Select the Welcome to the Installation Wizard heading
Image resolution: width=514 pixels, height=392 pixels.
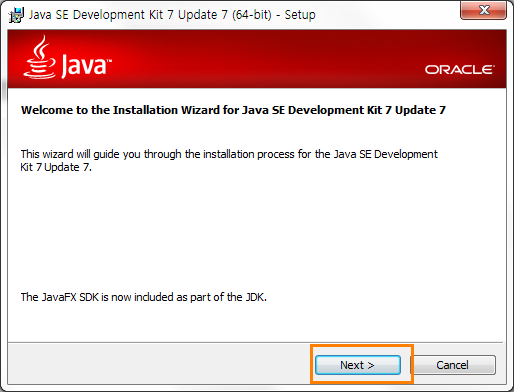[x=233, y=110]
